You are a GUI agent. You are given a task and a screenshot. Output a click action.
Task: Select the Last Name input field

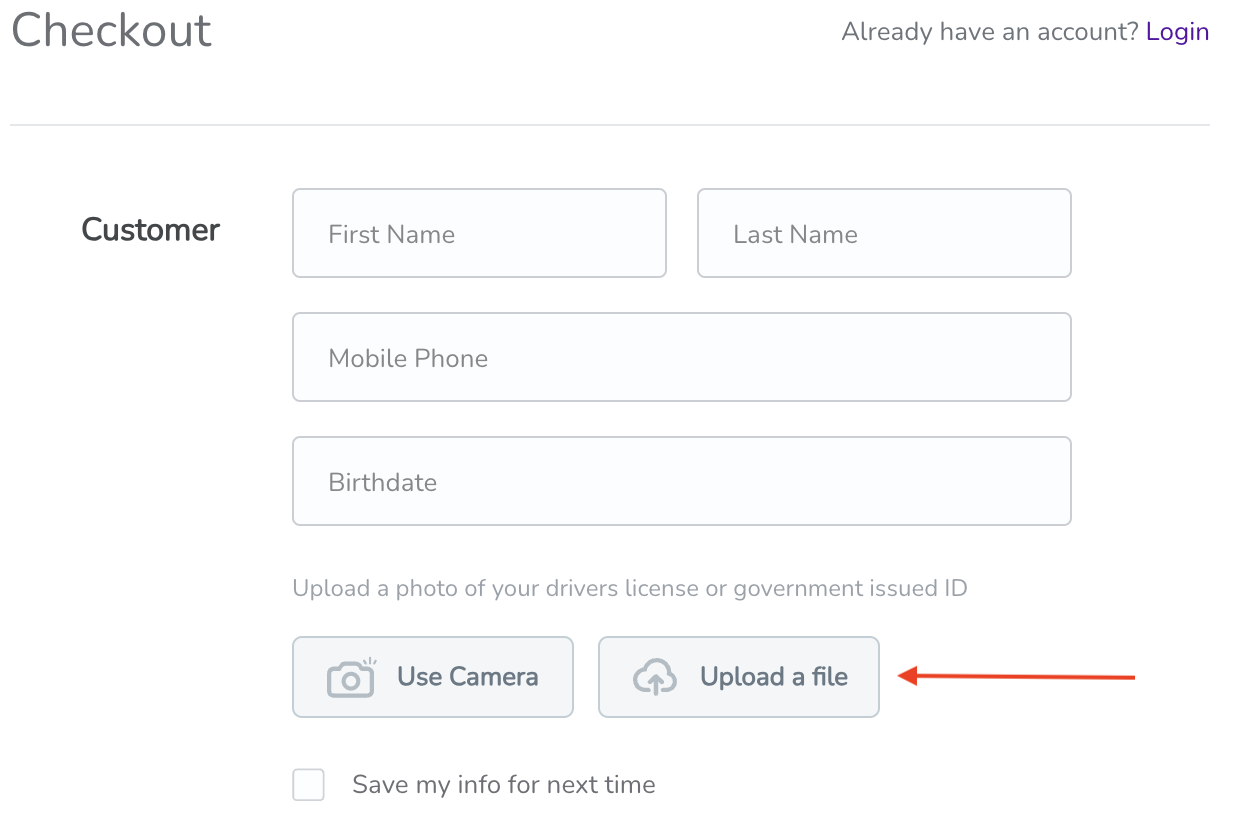click(884, 233)
